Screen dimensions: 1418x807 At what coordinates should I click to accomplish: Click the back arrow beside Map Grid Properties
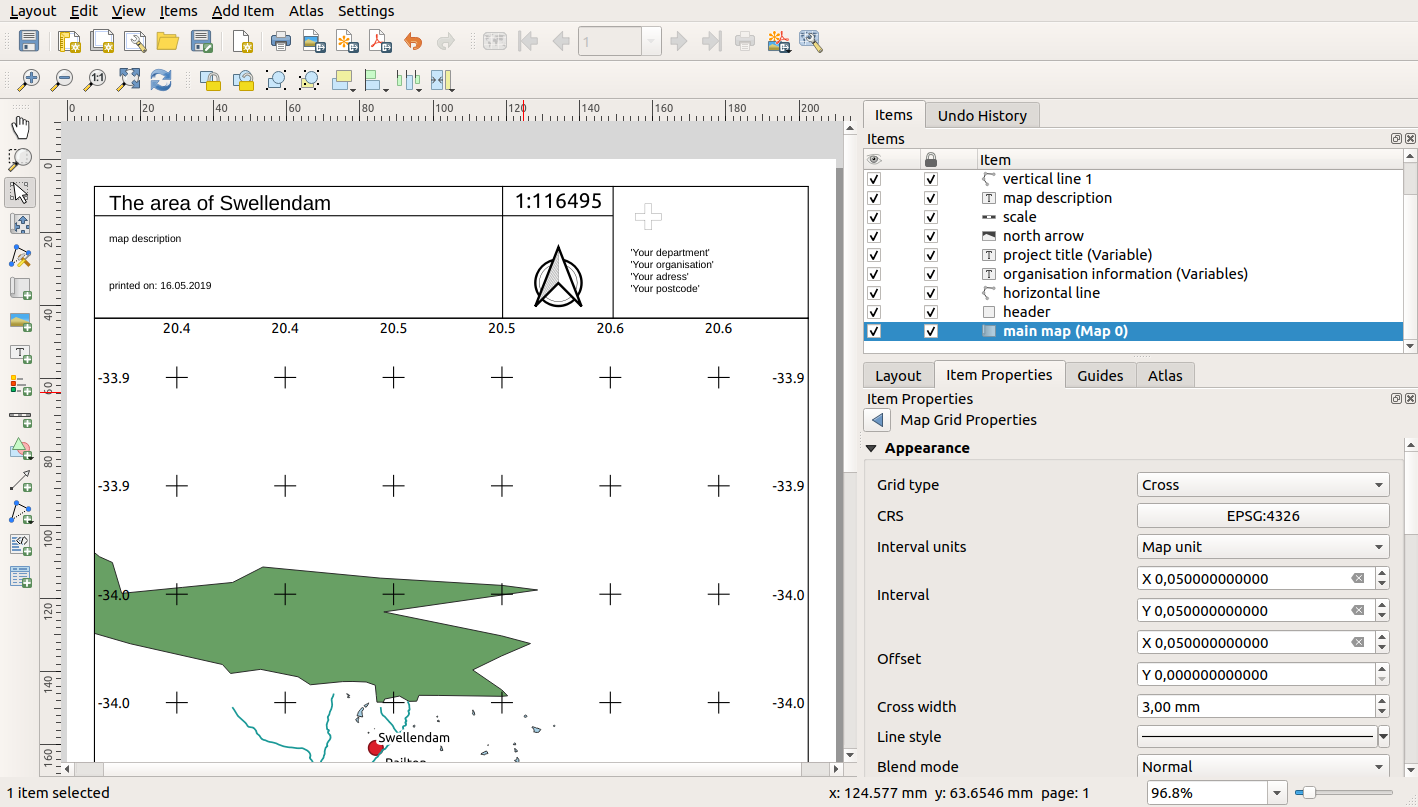point(877,420)
